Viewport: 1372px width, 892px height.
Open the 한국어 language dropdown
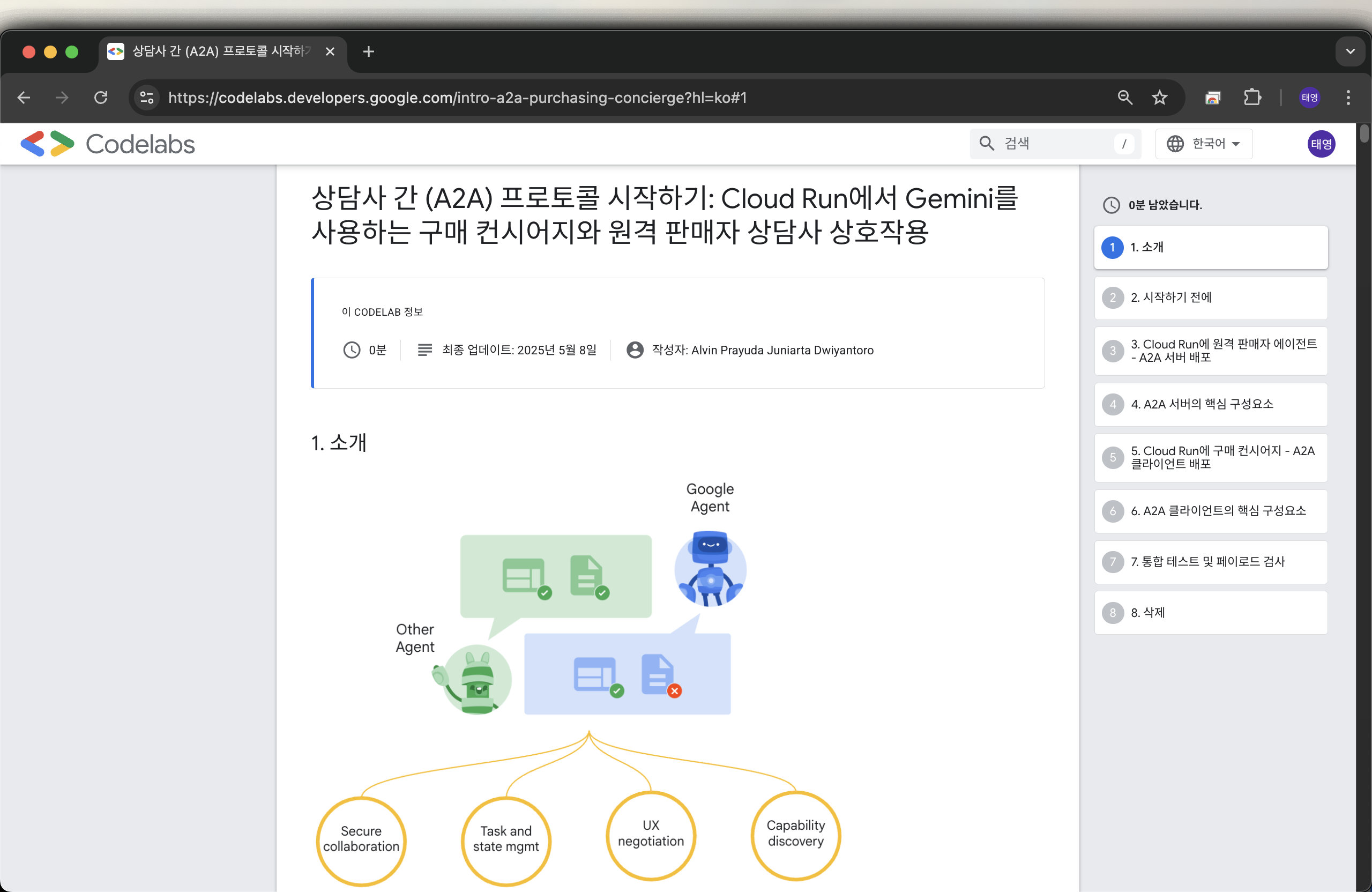click(x=1204, y=144)
